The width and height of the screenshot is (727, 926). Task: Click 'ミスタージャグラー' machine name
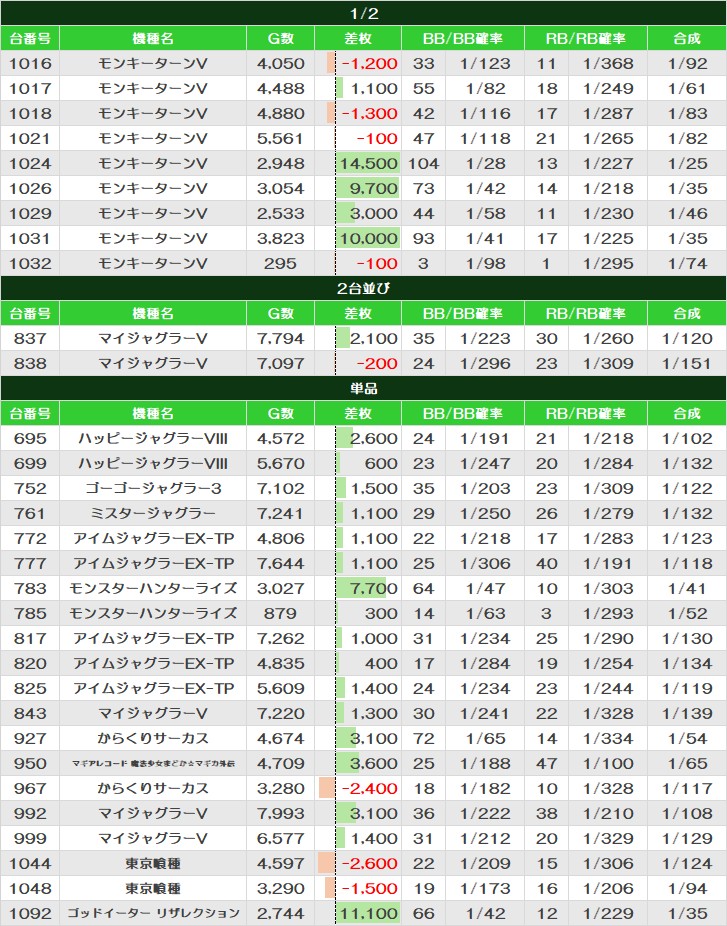(x=153, y=513)
